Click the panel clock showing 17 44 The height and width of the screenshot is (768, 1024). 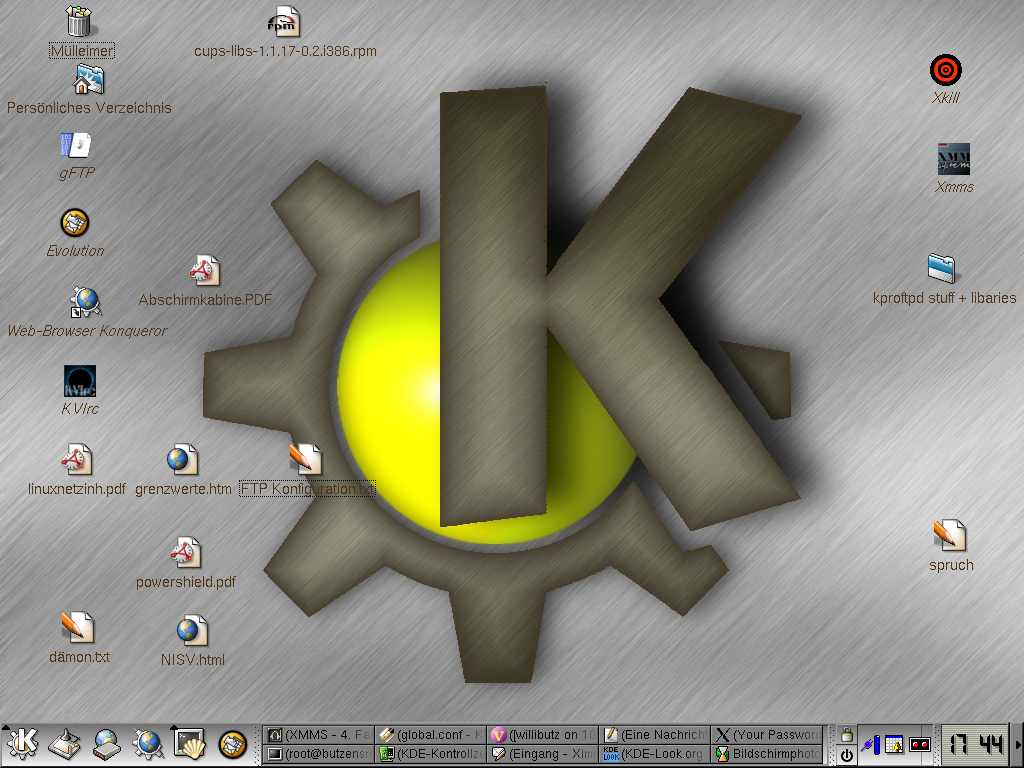pos(976,744)
